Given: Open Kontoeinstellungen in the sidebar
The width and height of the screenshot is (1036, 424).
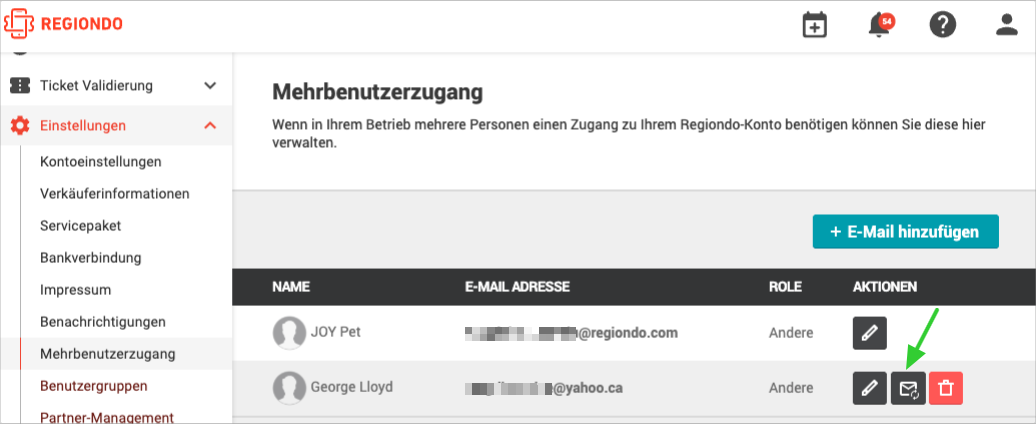Looking at the screenshot, I should (x=100, y=161).
